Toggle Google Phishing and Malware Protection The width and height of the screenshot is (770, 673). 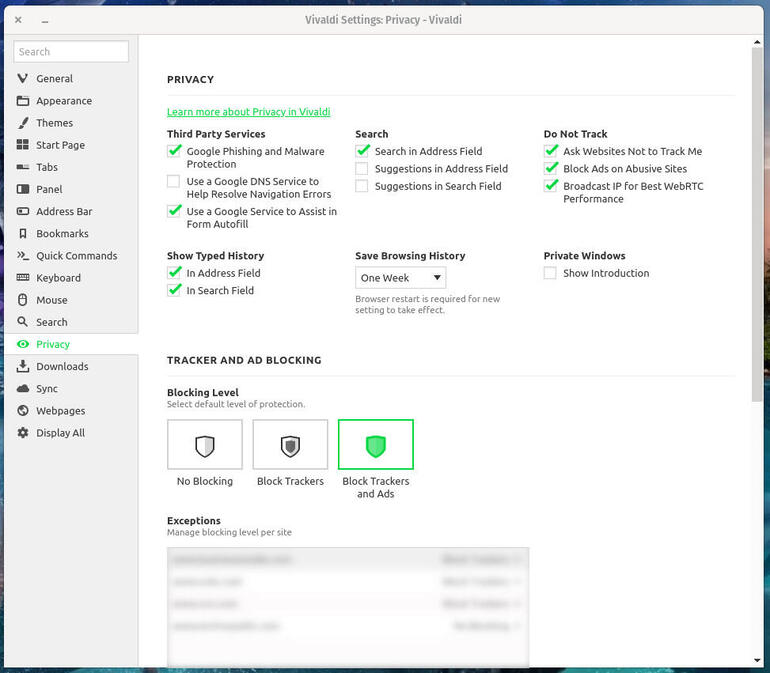click(174, 151)
